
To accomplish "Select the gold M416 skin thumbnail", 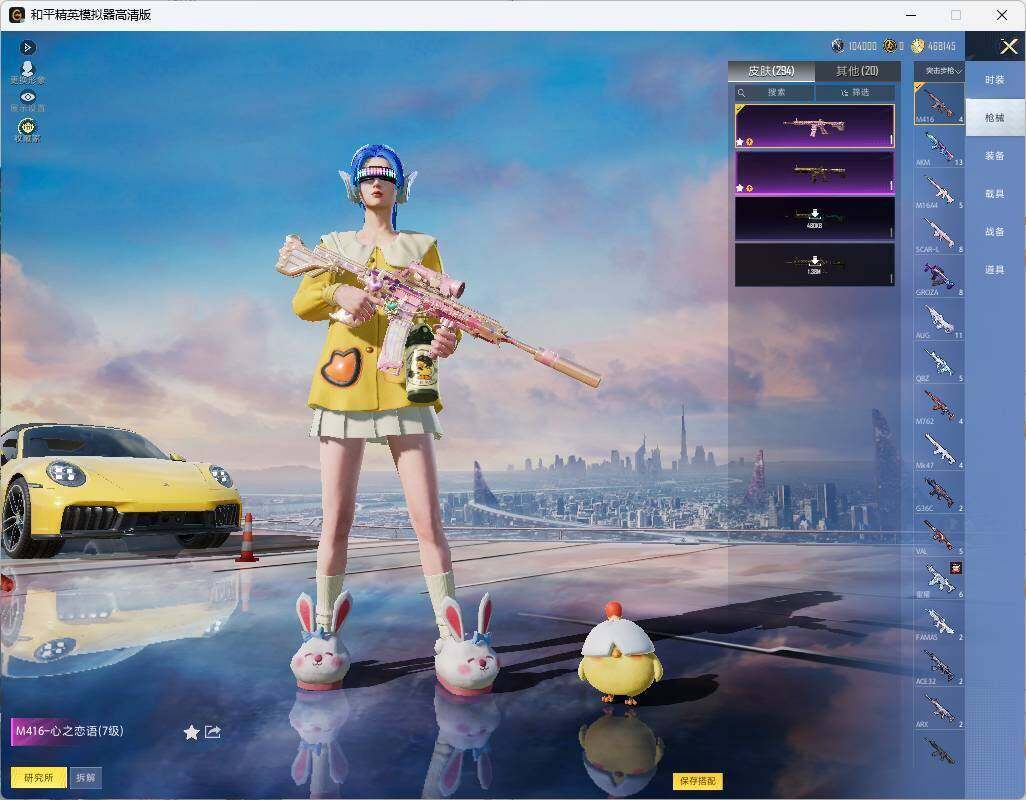I will pos(815,173).
